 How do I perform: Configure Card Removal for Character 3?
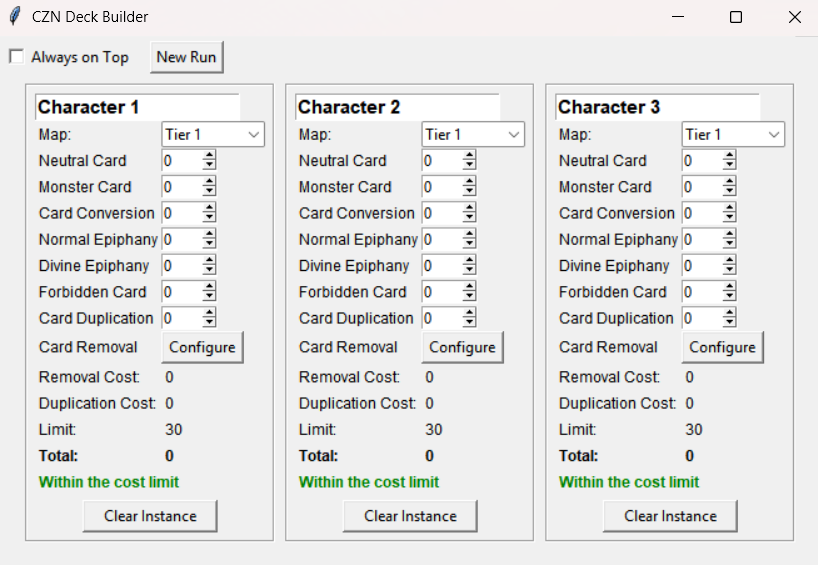coord(723,347)
